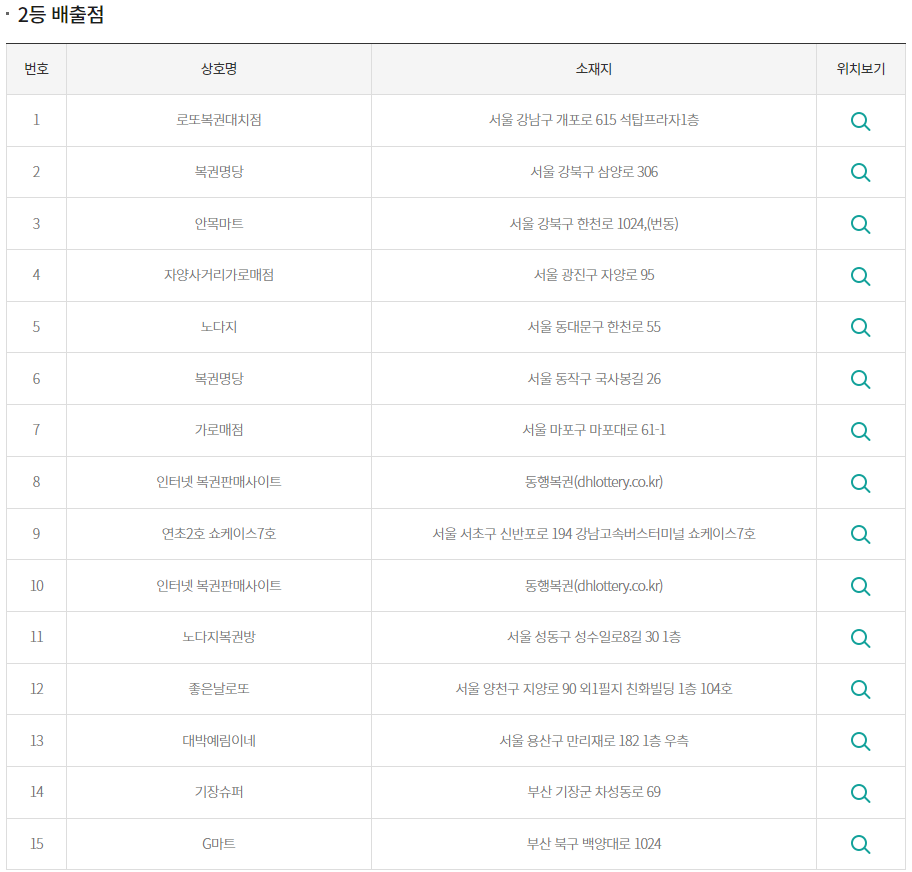The width and height of the screenshot is (912, 872).
Task: Click address 서울 양천구 지양로 90
Action: 515,689
